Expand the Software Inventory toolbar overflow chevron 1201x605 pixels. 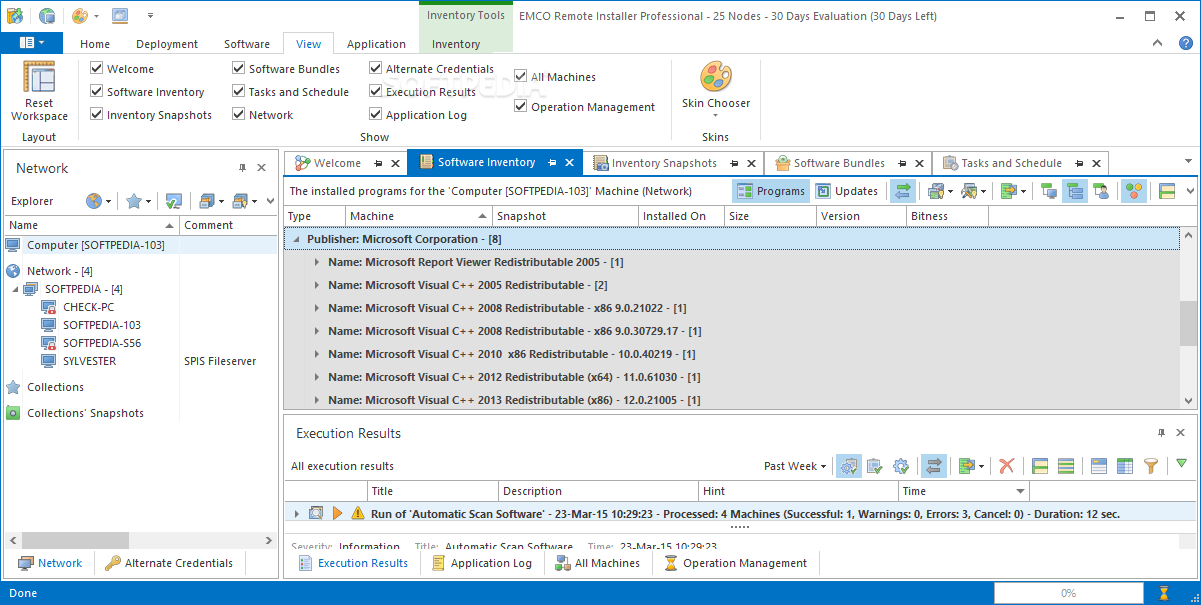tap(1190, 191)
